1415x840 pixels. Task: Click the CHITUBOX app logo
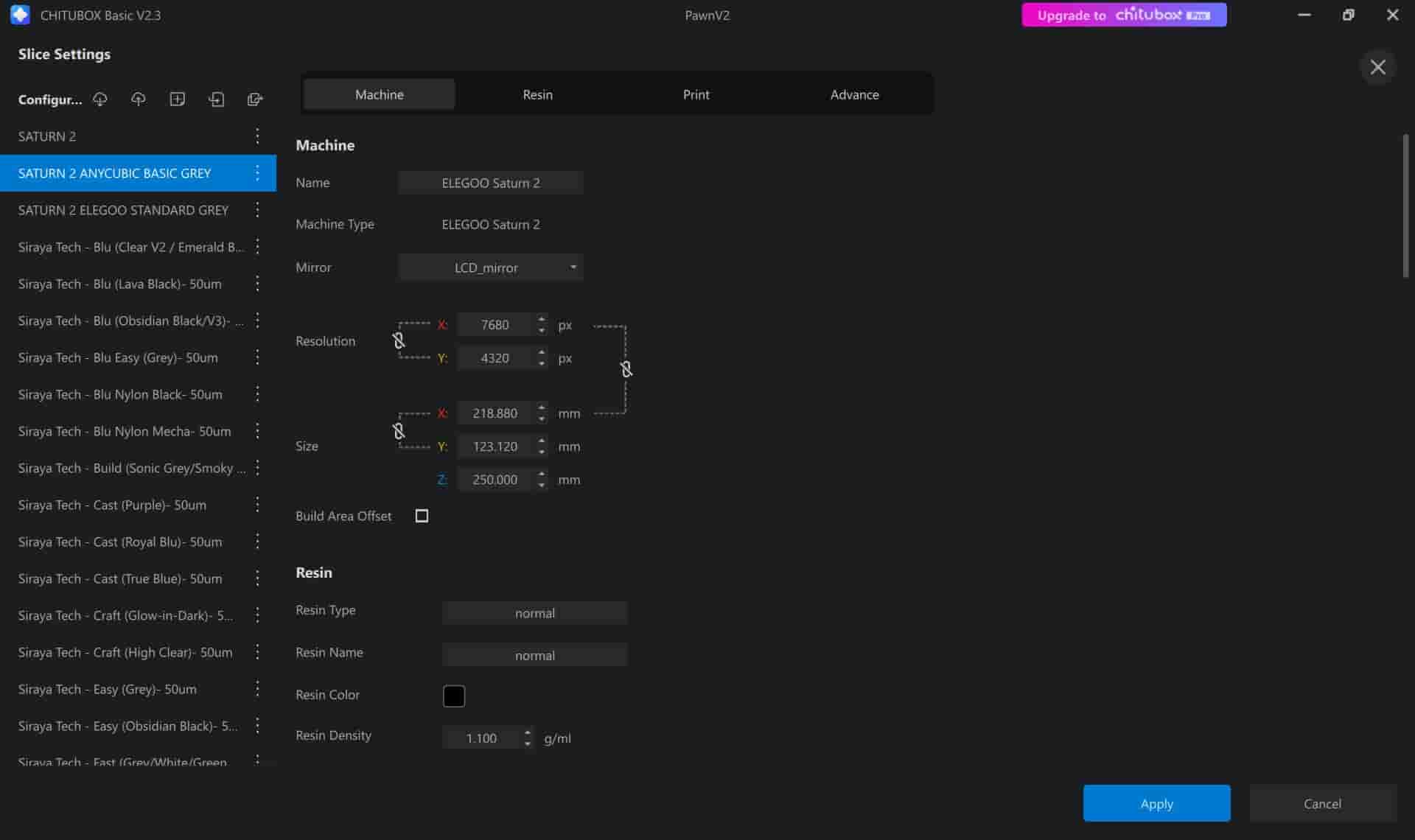pyautogui.click(x=20, y=15)
